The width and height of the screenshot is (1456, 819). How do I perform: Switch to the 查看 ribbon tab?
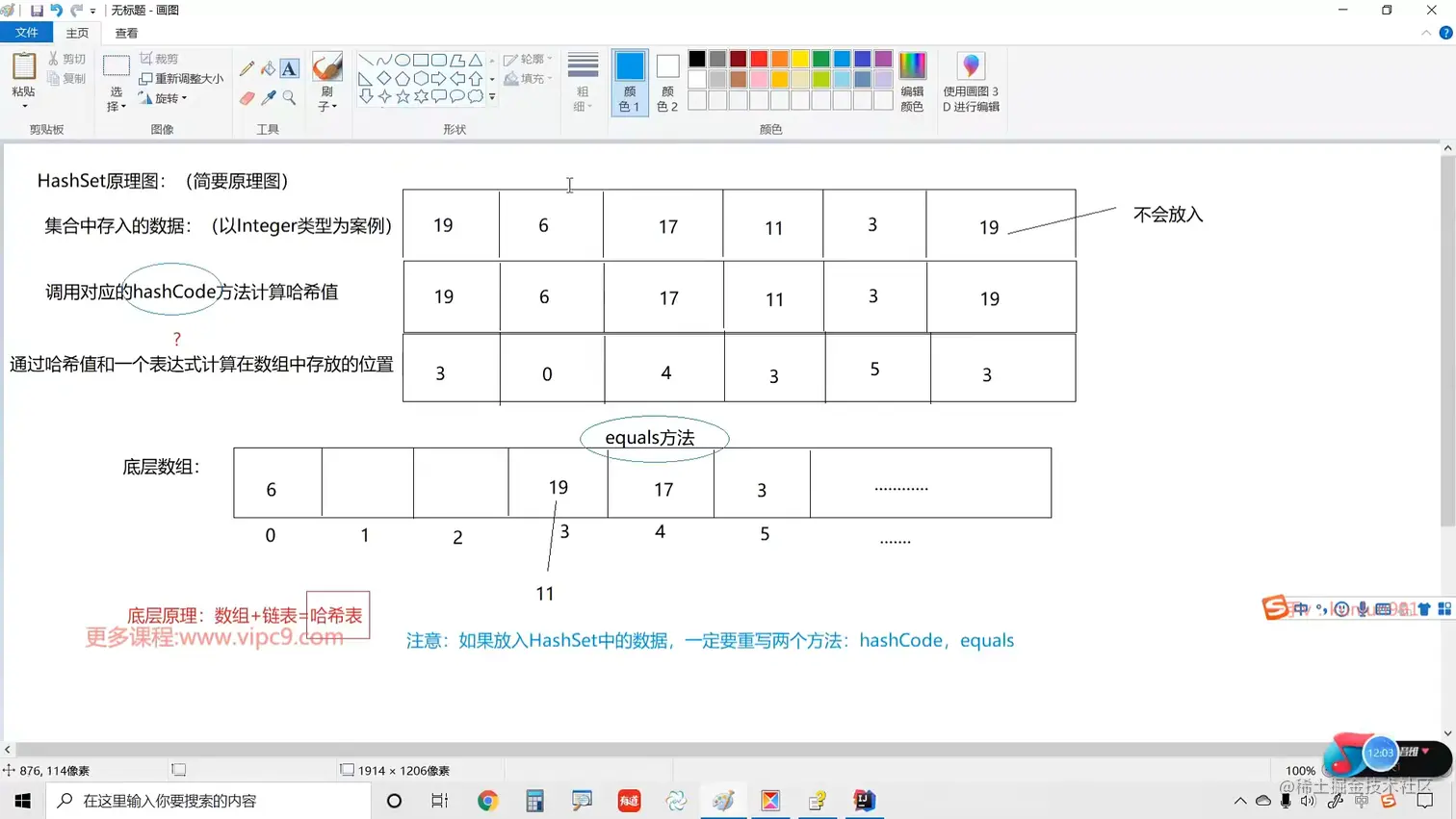point(126,32)
